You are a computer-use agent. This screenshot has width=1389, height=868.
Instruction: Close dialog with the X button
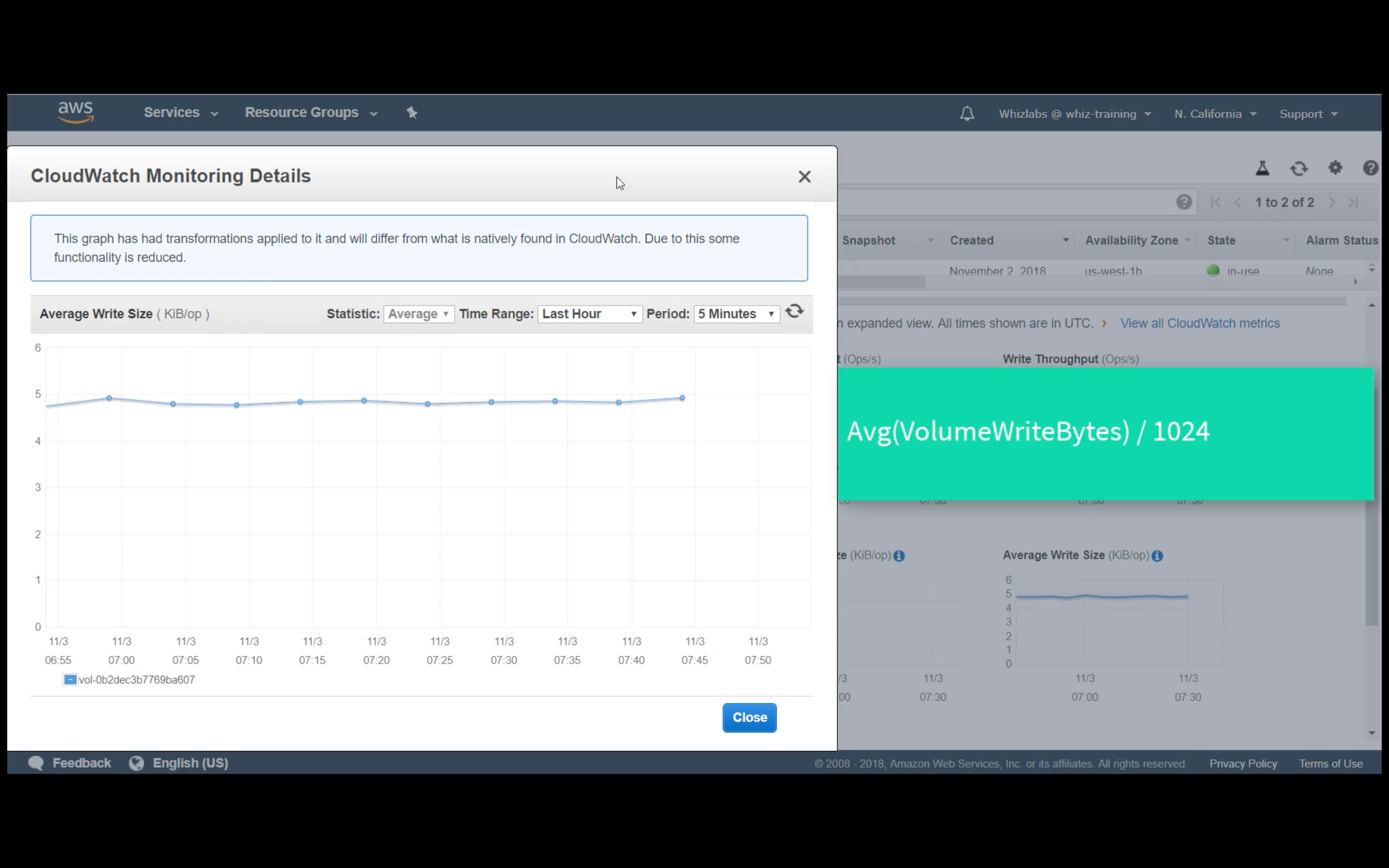click(x=804, y=177)
